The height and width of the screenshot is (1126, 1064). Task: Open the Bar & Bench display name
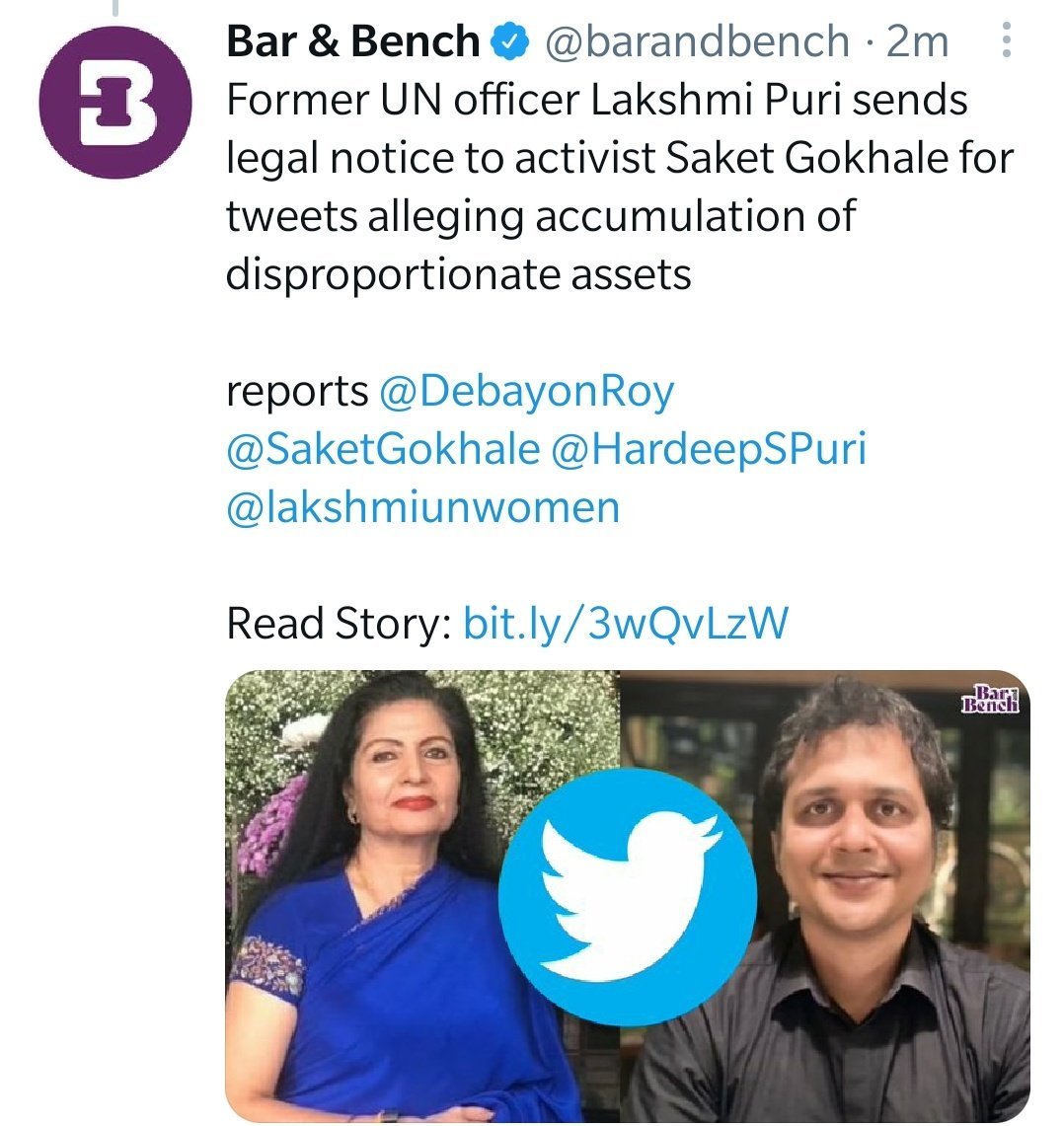352,40
